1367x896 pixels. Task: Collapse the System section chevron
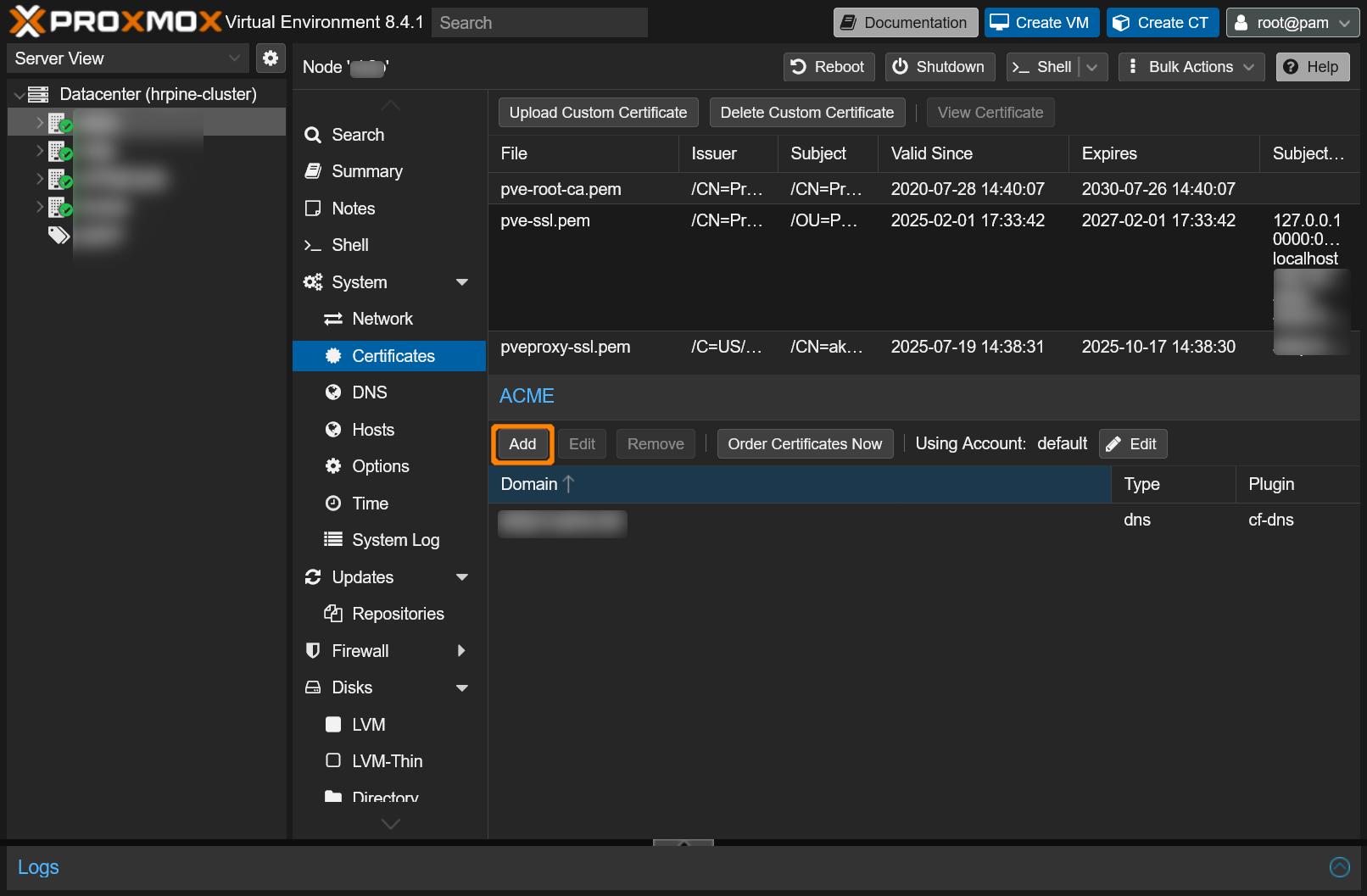[462, 282]
